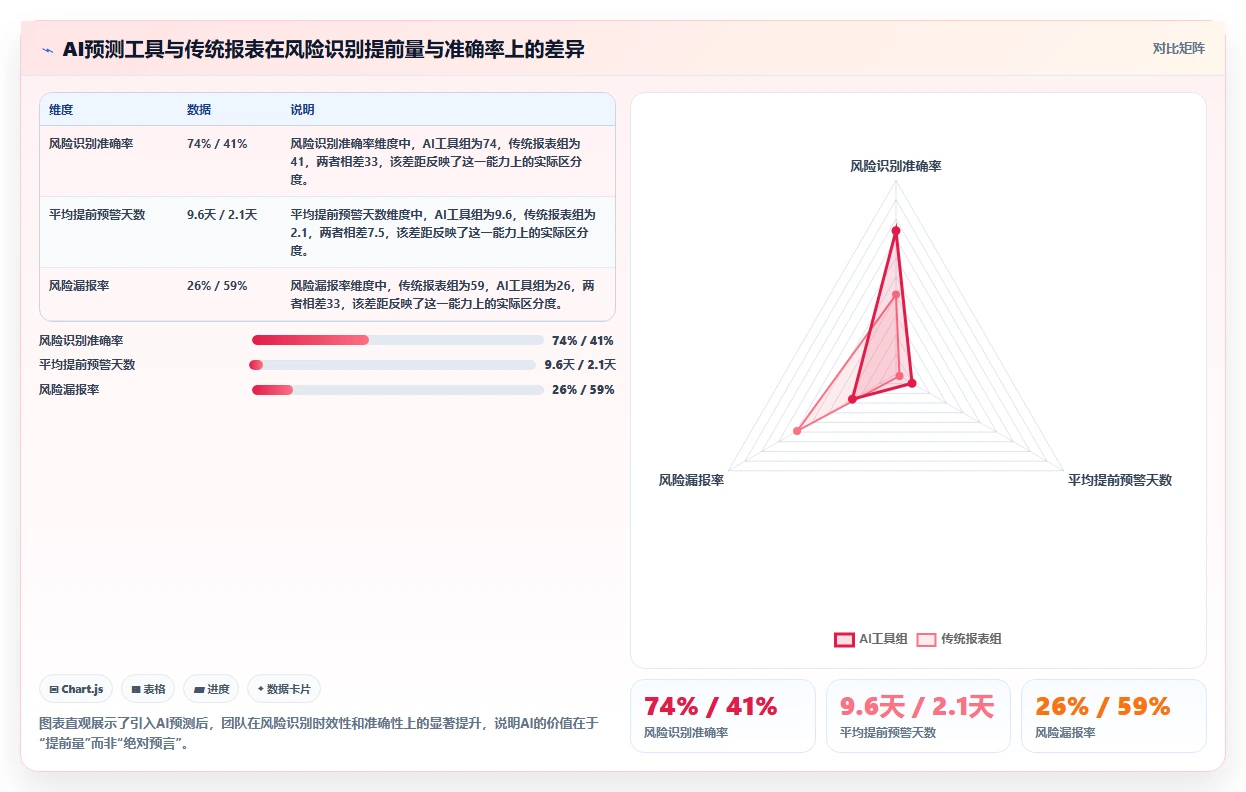Click the 平均提前预警天数 progress bar

[392, 365]
